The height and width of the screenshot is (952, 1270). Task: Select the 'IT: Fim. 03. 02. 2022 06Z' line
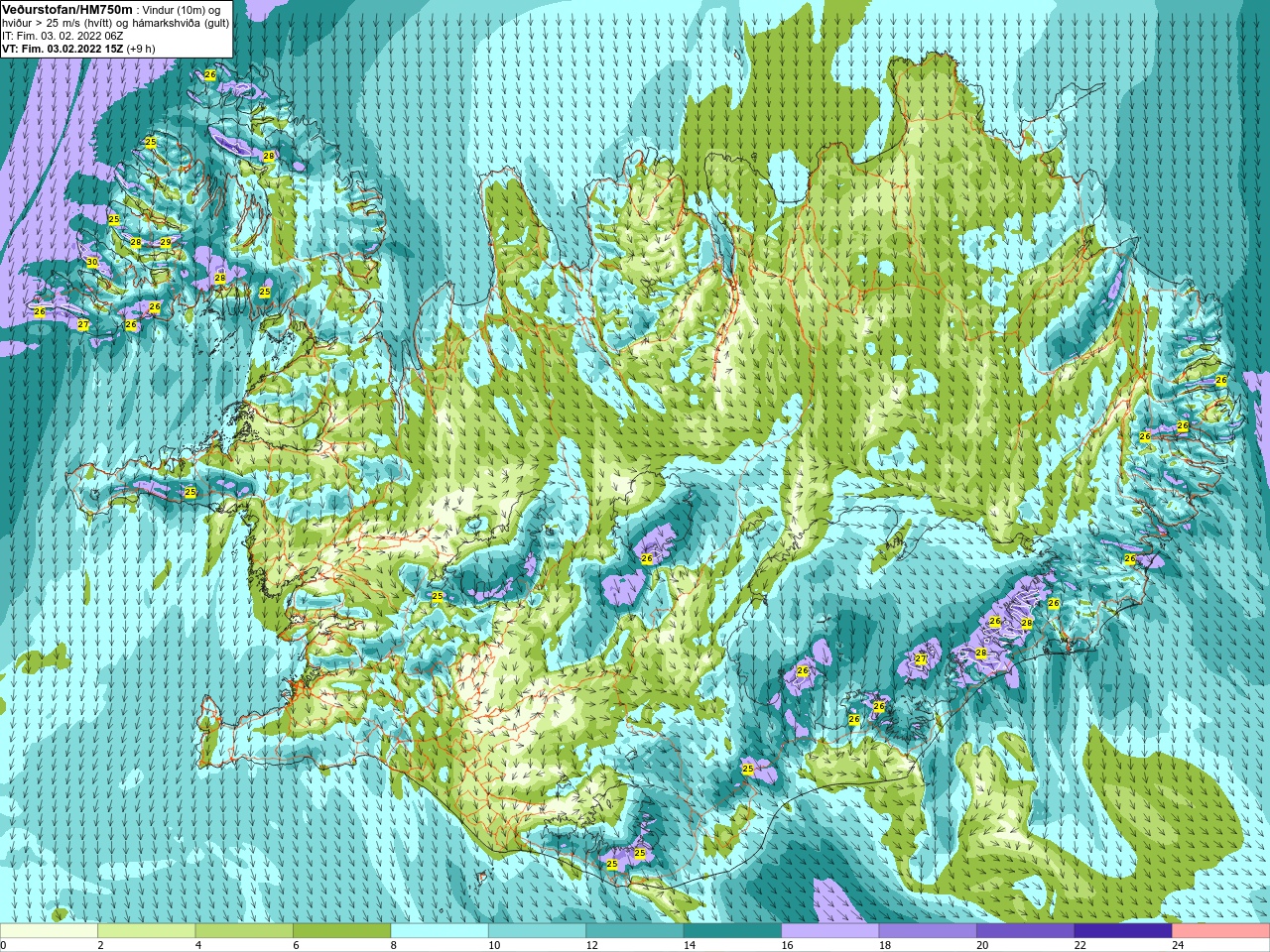click(x=63, y=36)
